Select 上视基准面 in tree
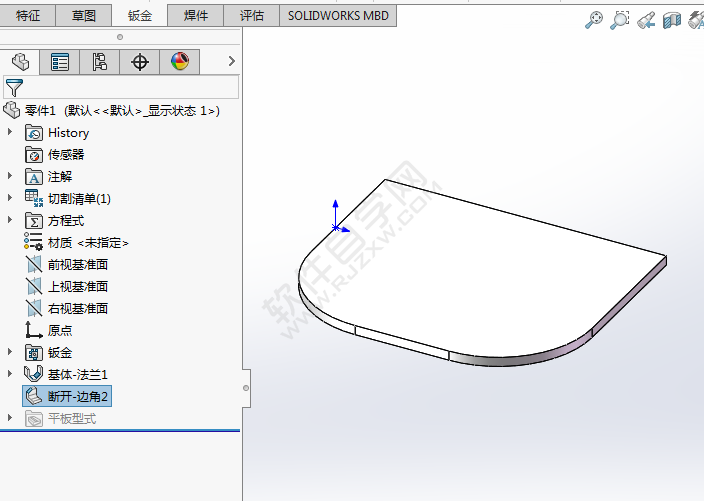 click(78, 287)
